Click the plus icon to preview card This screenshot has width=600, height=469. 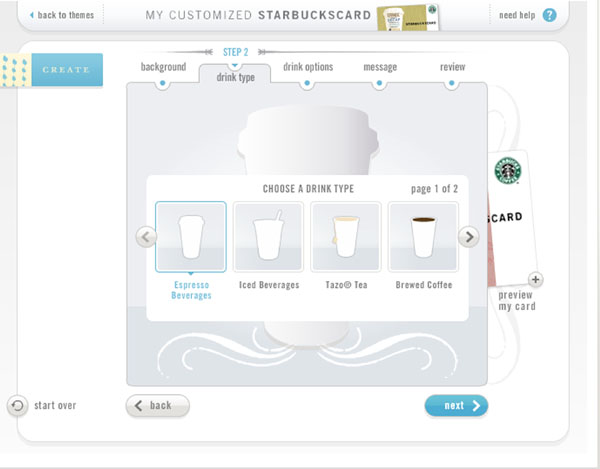tap(536, 280)
